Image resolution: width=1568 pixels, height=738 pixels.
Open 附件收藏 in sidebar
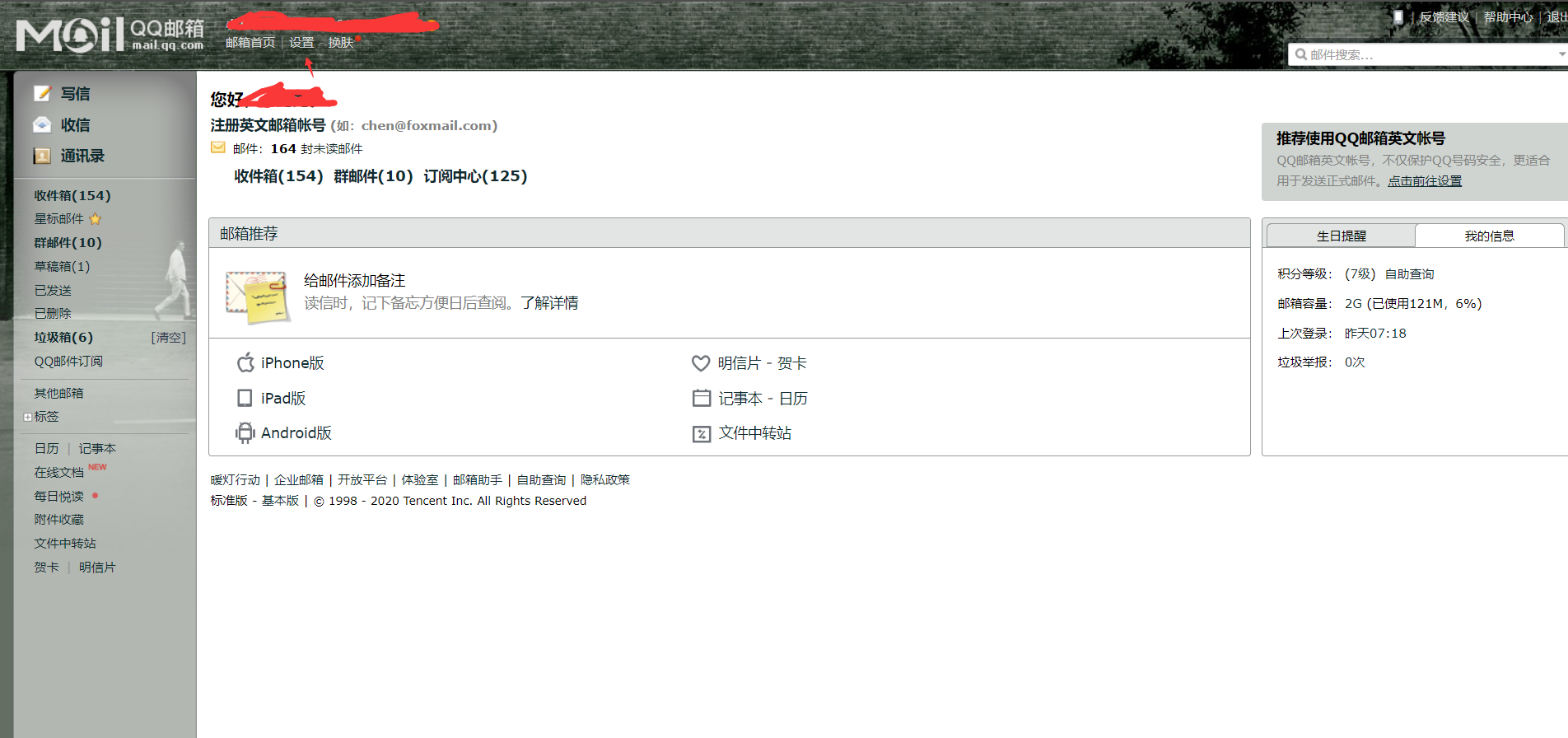58,520
